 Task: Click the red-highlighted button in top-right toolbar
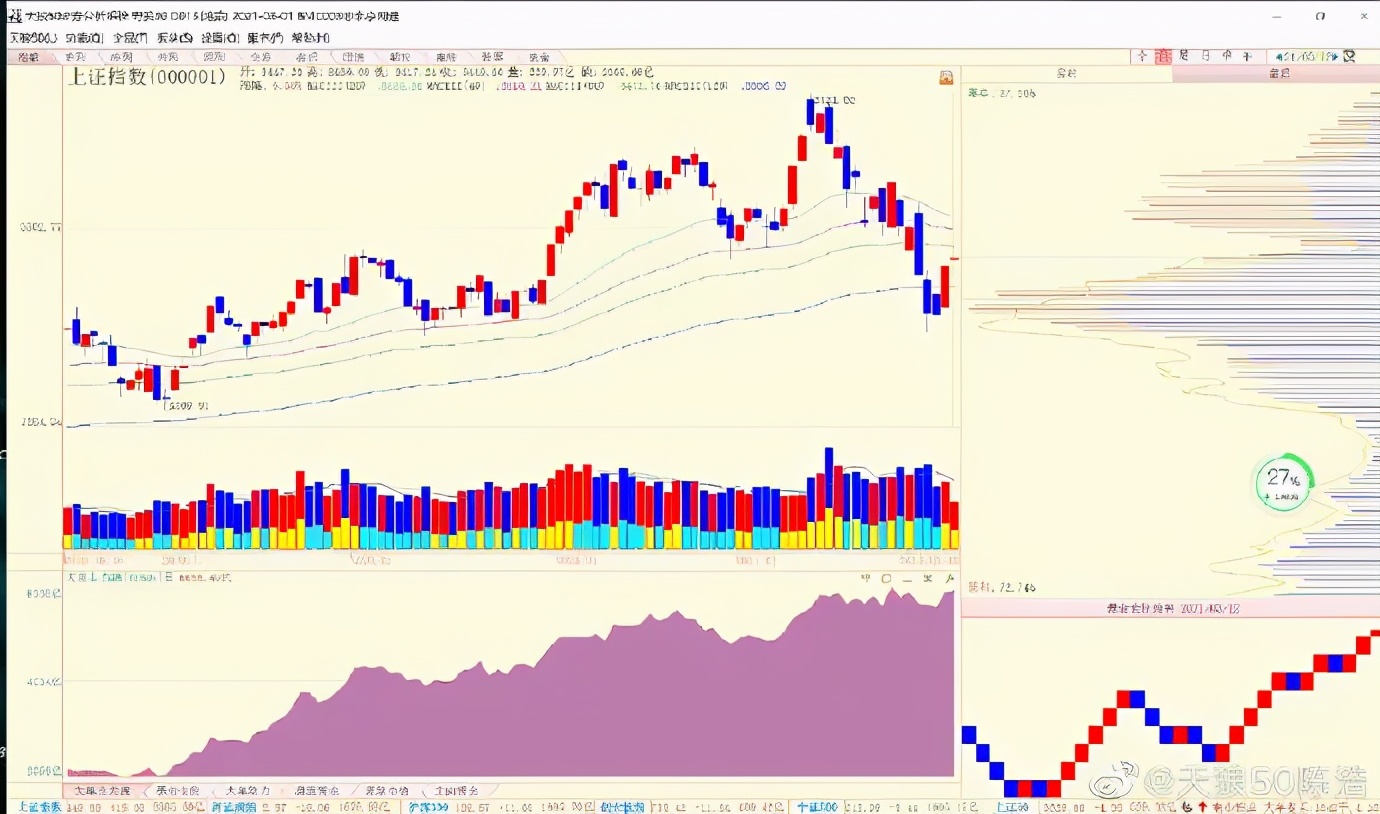1163,56
